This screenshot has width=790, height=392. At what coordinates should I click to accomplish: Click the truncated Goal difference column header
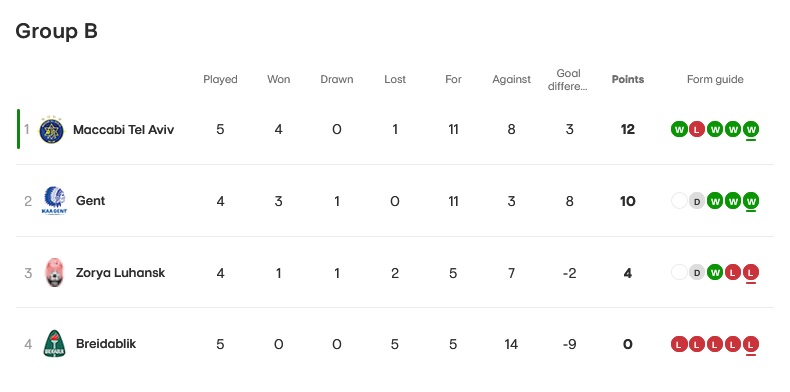tap(569, 80)
